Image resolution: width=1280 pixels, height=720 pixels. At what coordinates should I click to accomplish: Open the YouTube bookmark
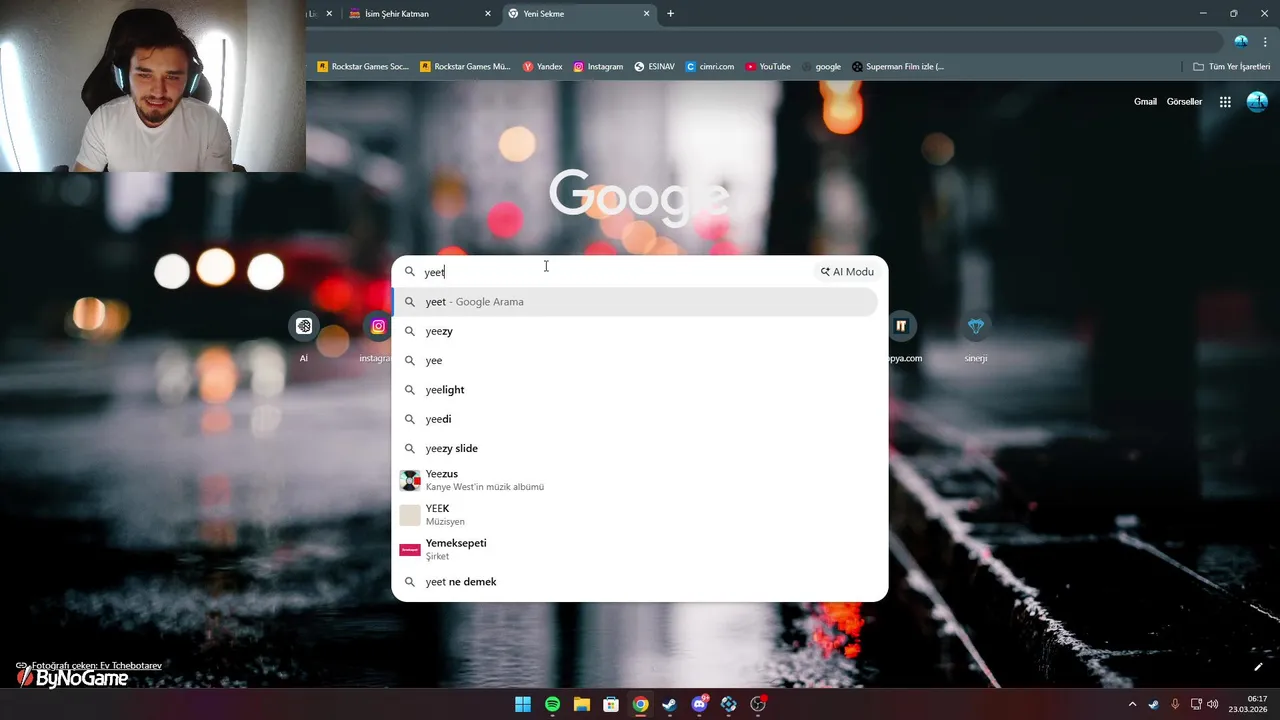click(x=768, y=67)
